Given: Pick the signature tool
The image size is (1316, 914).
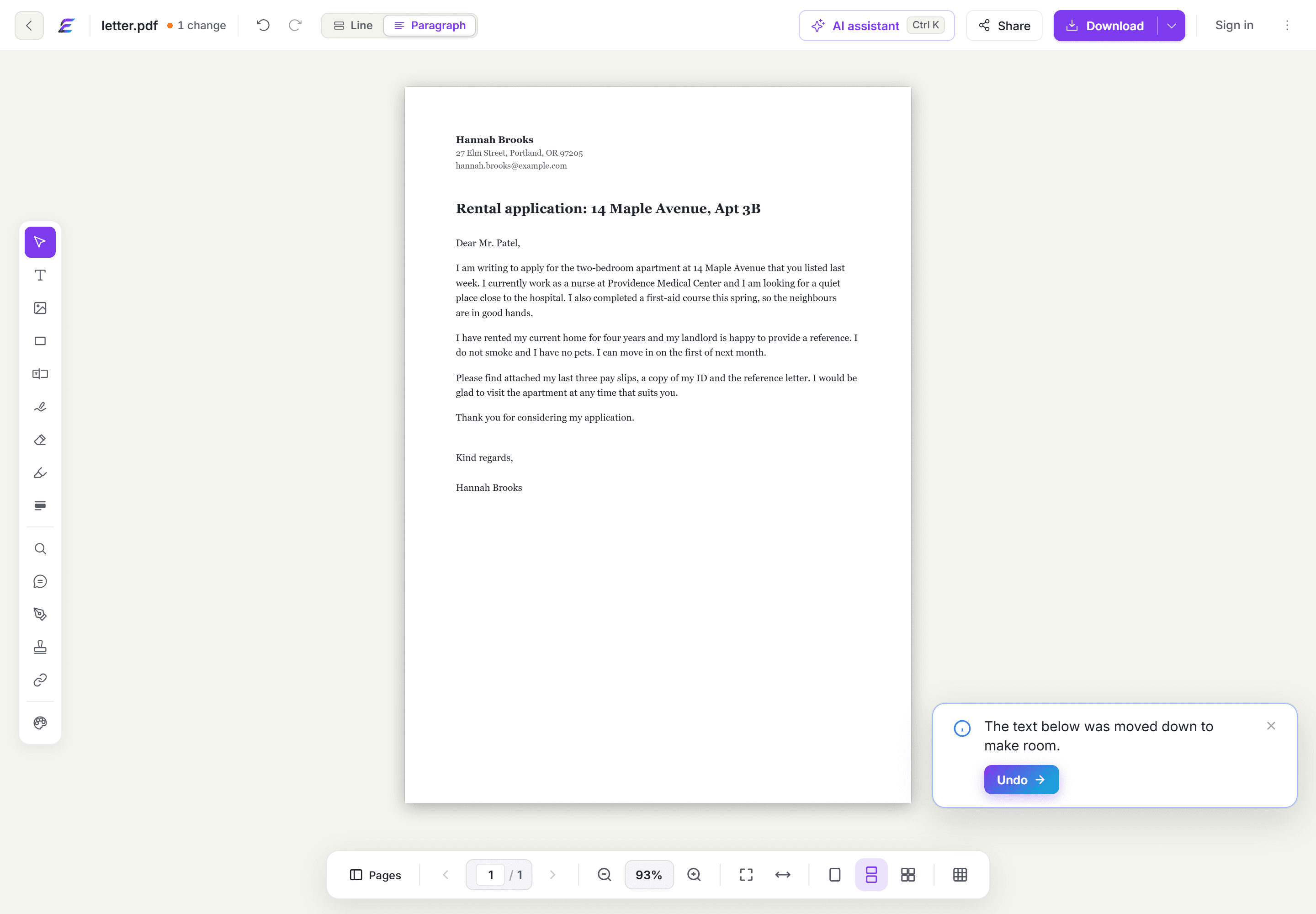Looking at the screenshot, I should tap(40, 407).
